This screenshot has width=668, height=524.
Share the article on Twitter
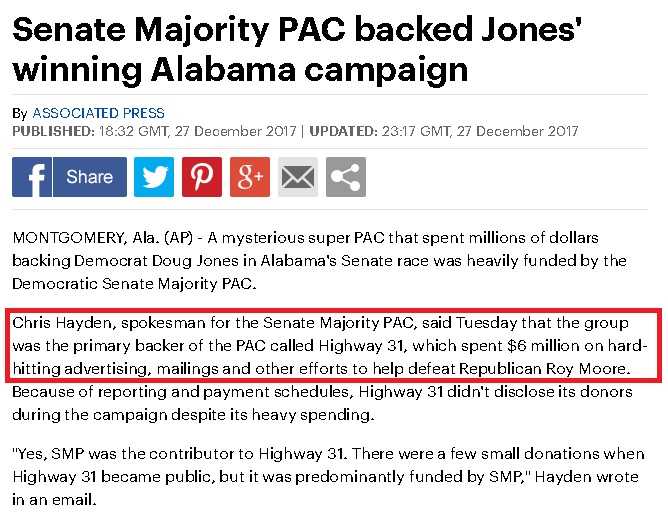[153, 177]
